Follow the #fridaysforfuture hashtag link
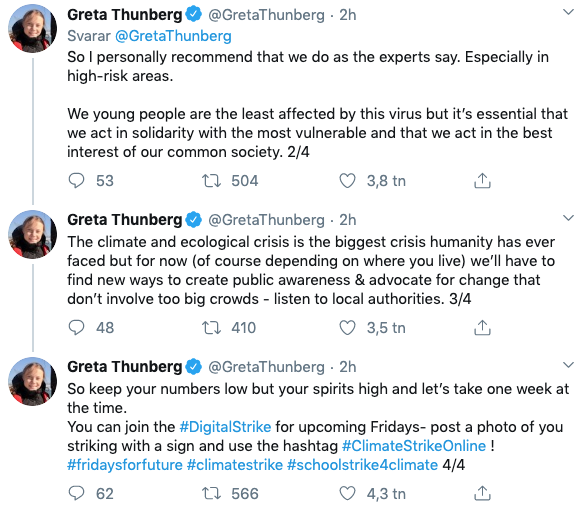 pyautogui.click(x=125, y=465)
